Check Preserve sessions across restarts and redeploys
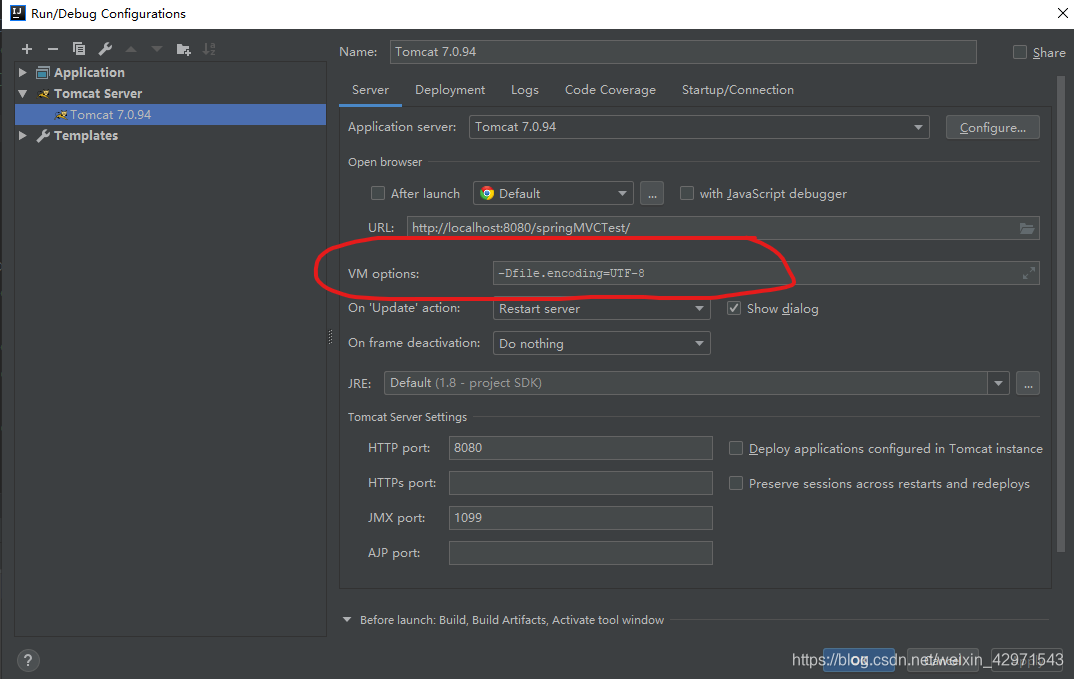 pyautogui.click(x=736, y=483)
